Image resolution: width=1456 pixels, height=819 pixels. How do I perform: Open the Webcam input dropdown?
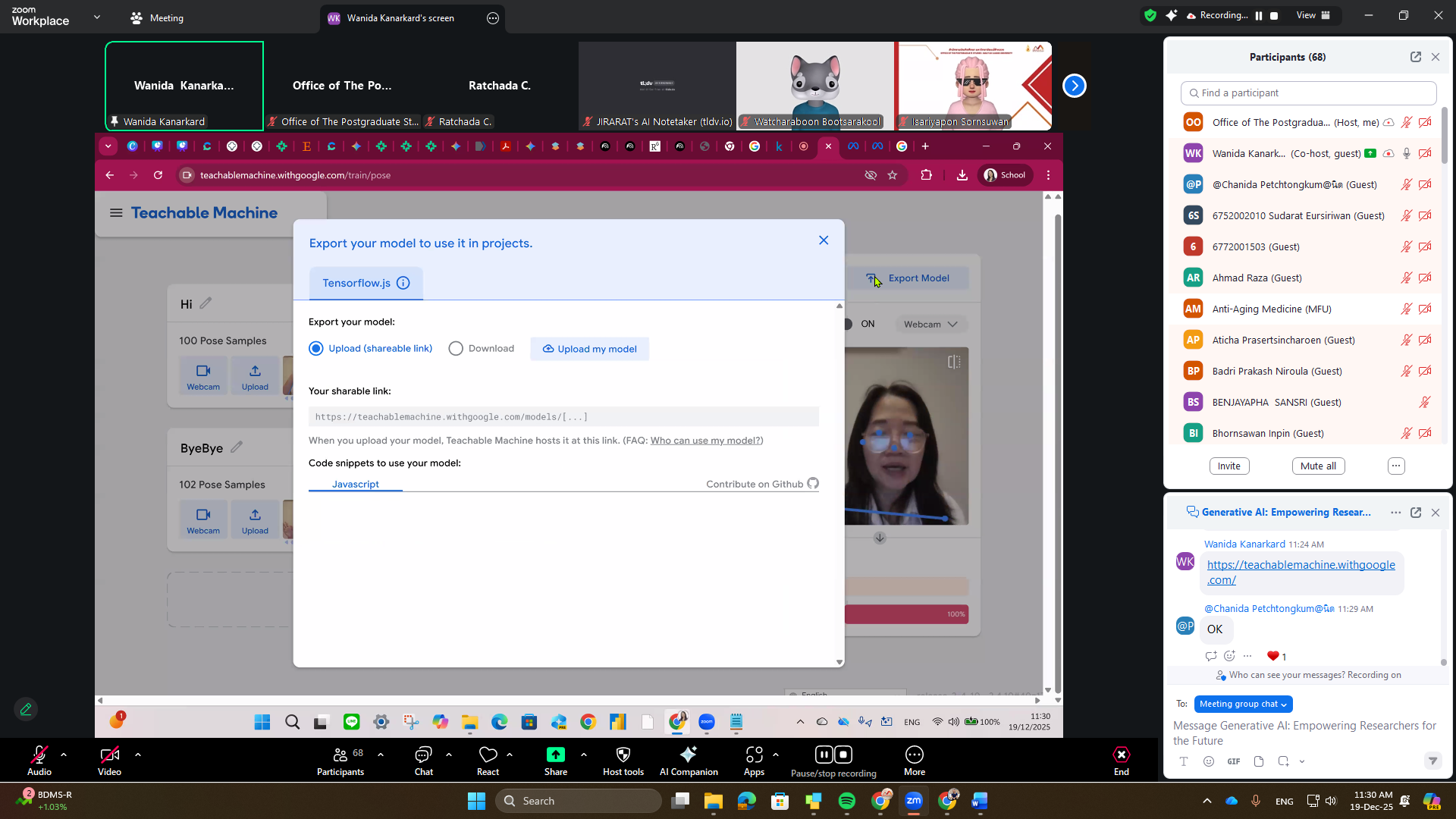(930, 325)
